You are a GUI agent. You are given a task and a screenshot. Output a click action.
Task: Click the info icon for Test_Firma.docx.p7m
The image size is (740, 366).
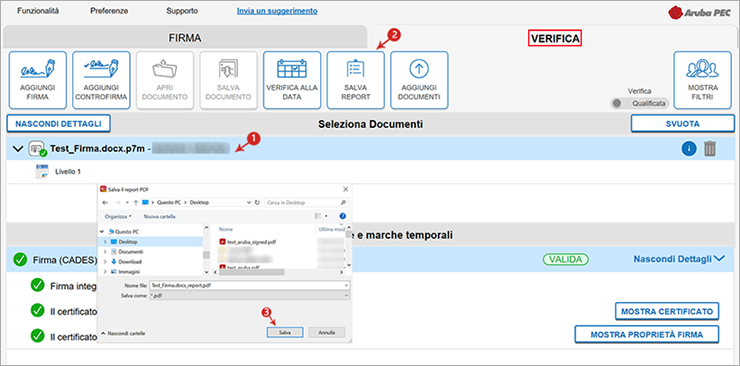click(689, 149)
